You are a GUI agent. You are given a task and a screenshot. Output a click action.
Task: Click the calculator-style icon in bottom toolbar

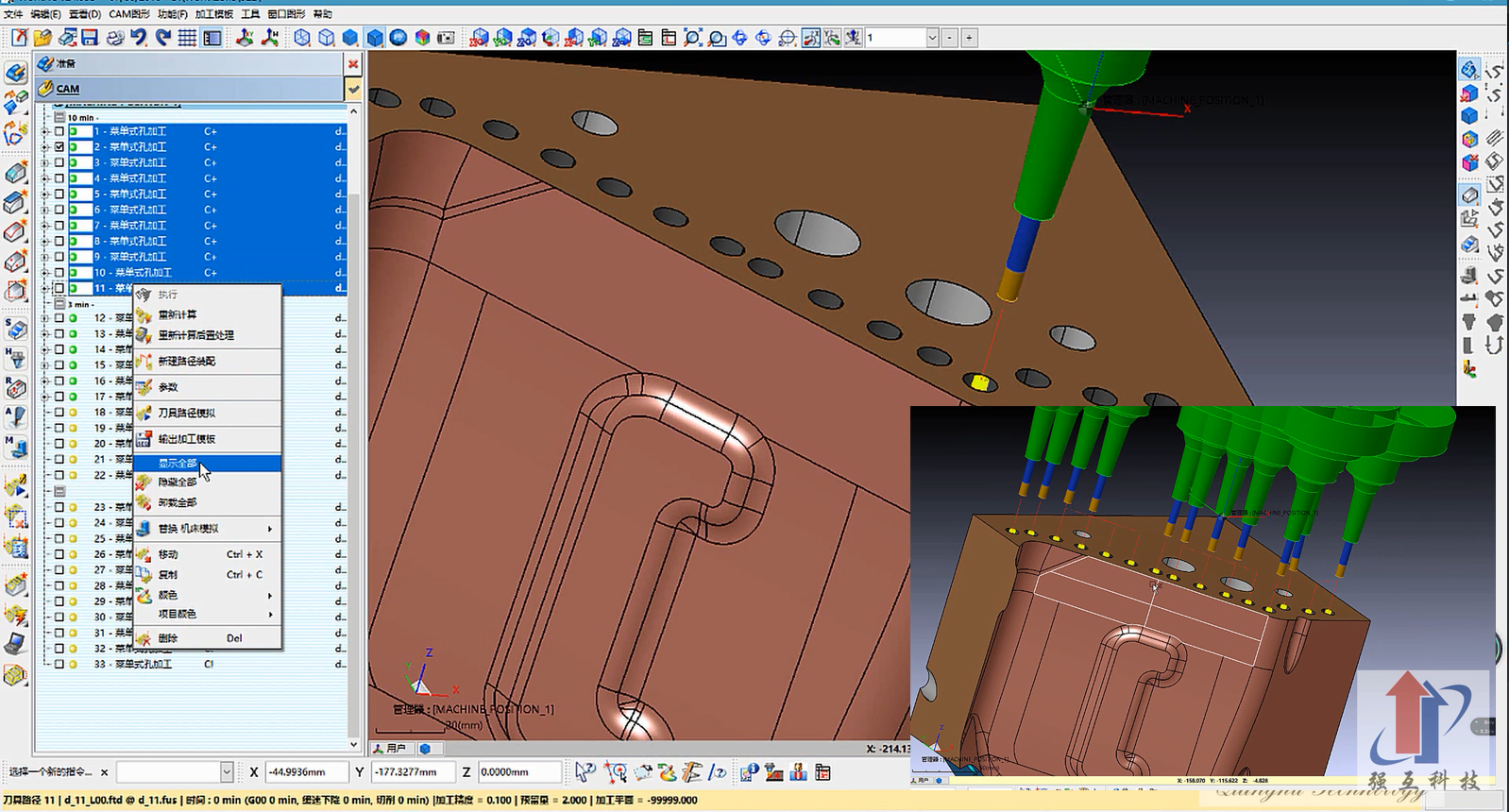(x=822, y=772)
